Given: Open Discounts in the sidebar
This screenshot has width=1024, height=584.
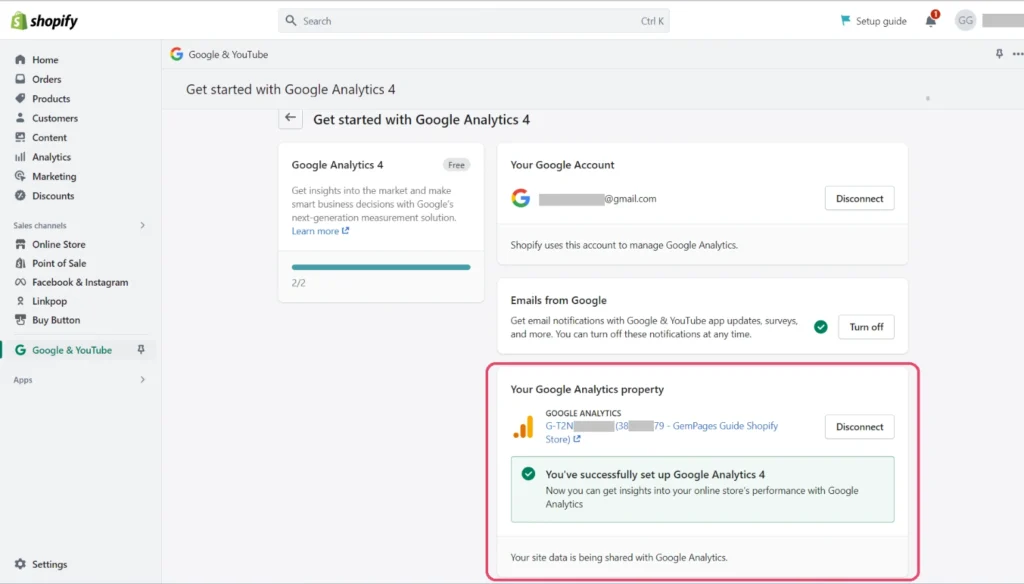Looking at the screenshot, I should coord(53,195).
